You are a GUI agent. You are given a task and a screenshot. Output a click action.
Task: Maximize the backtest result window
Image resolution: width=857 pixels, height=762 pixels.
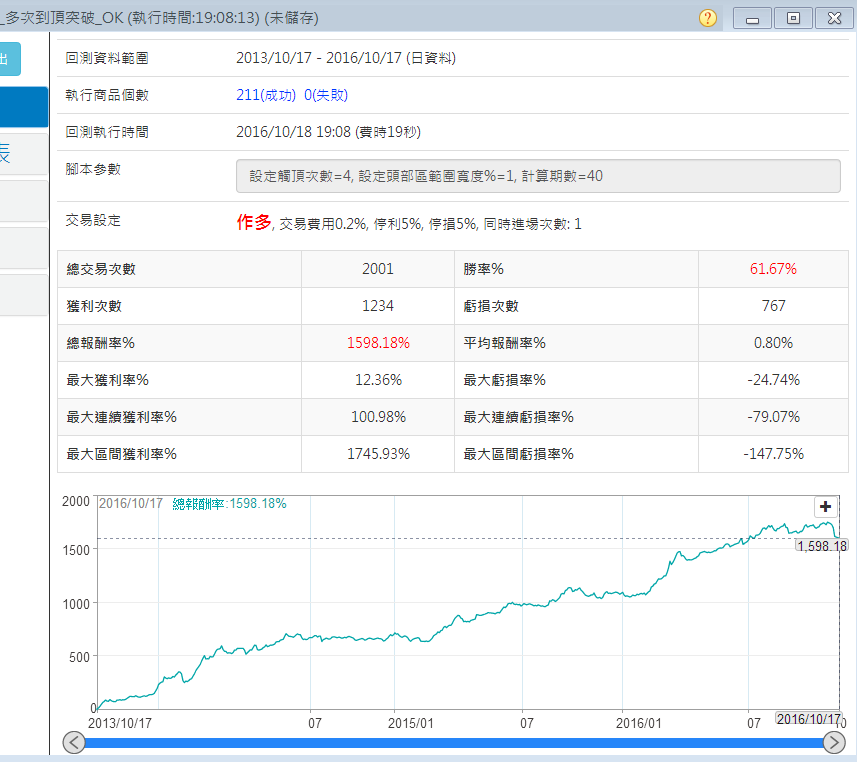click(793, 18)
